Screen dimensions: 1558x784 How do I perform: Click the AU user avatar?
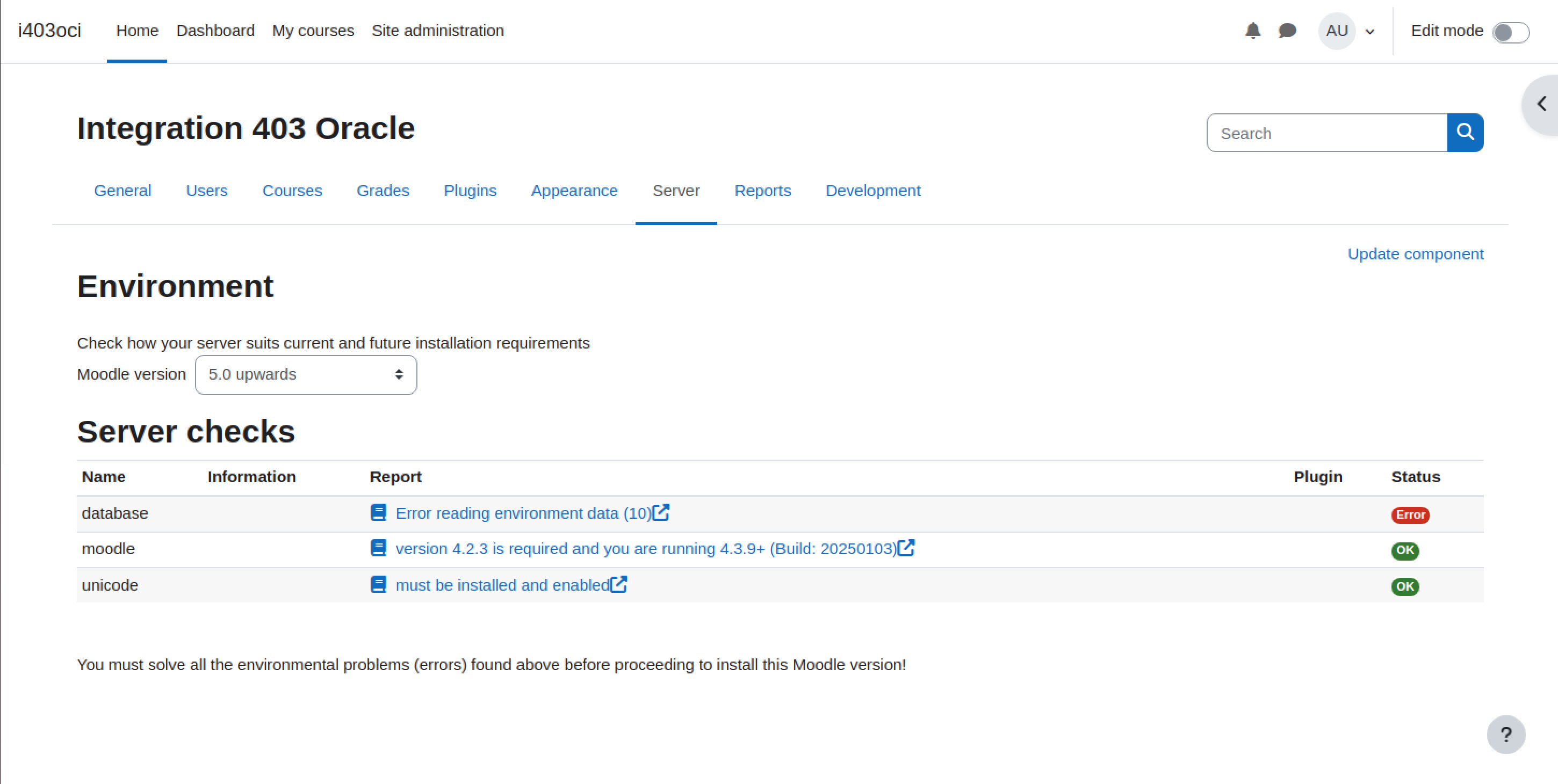1337,31
